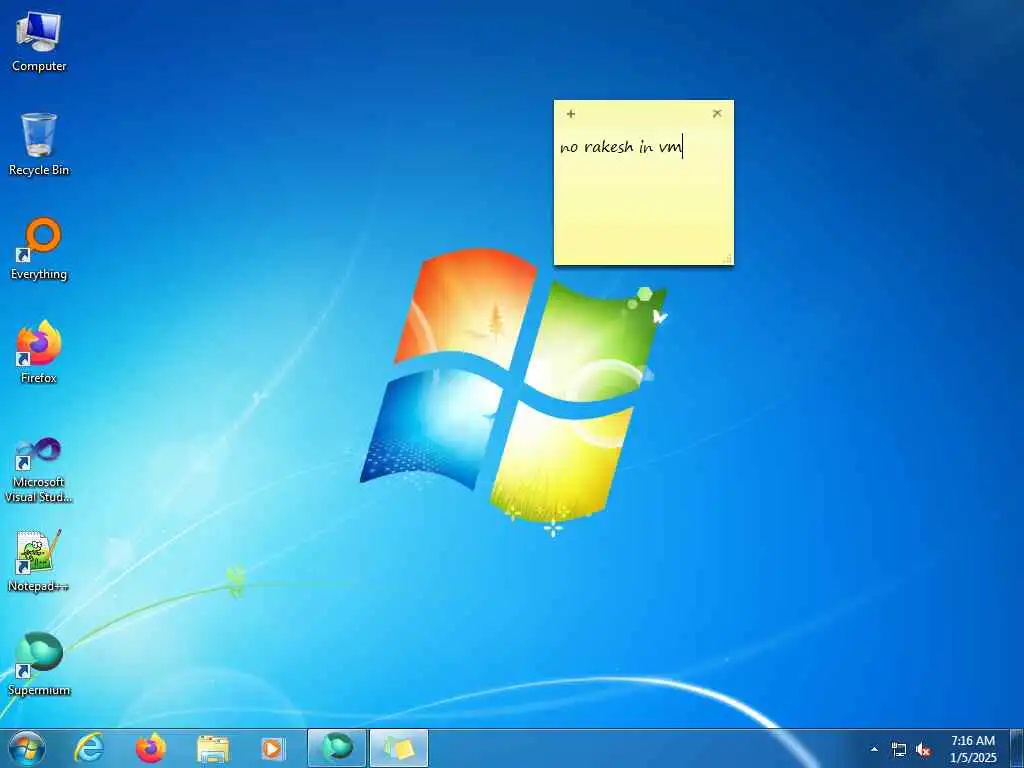The height and width of the screenshot is (768, 1024).
Task: Open Windows Media Player from taskbar
Action: click(273, 749)
